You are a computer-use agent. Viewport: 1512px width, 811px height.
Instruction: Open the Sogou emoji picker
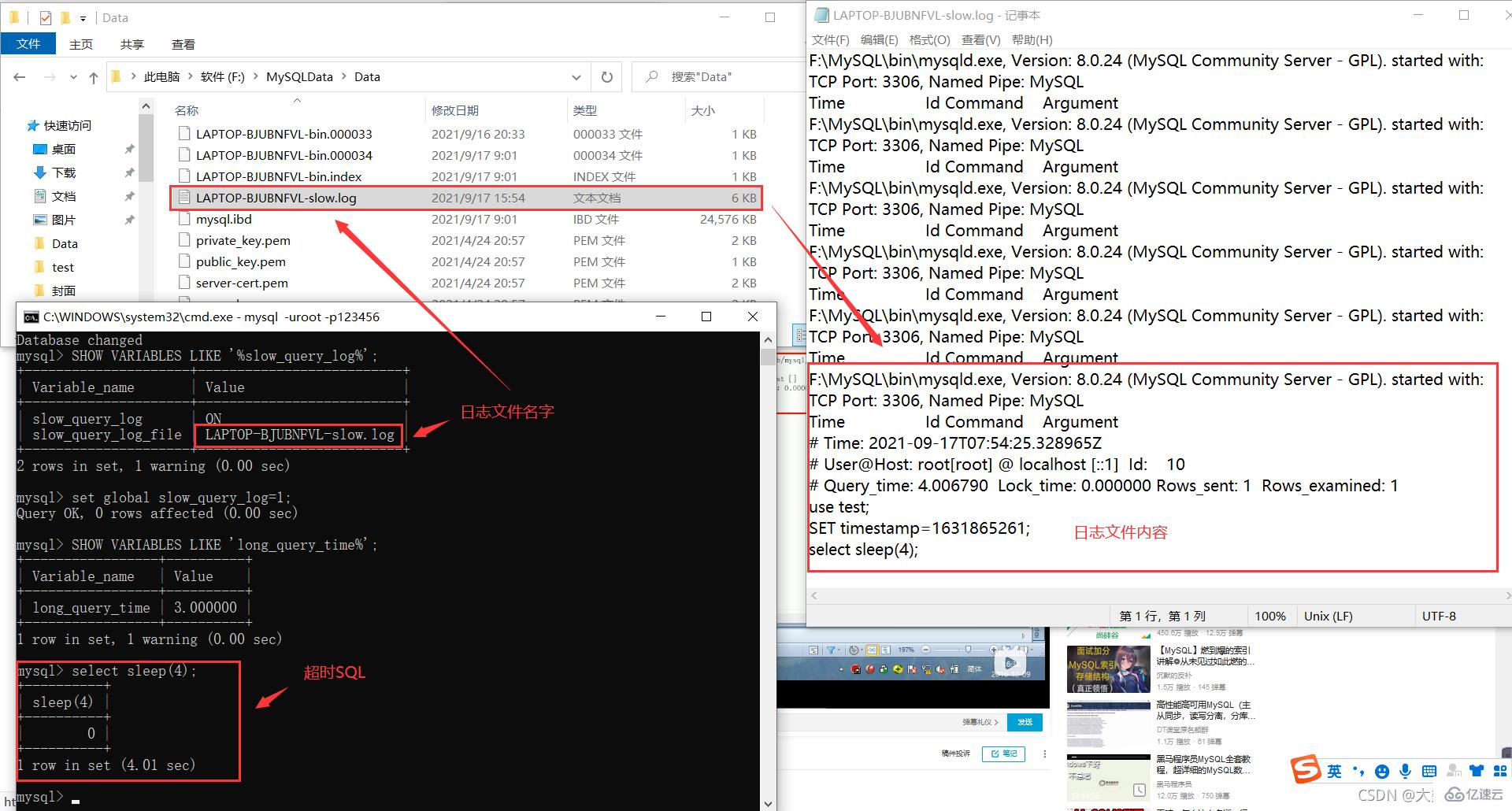[1380, 771]
